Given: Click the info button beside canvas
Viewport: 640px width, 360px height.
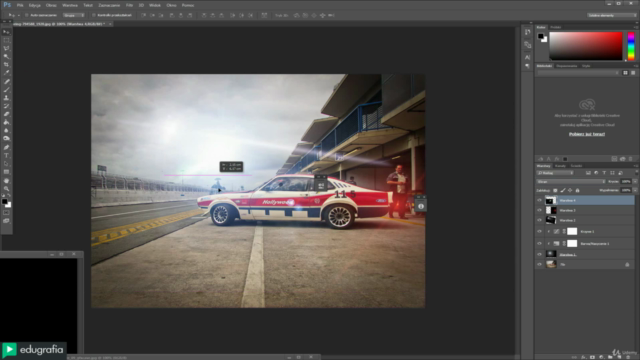Looking at the screenshot, I should click(x=421, y=207).
